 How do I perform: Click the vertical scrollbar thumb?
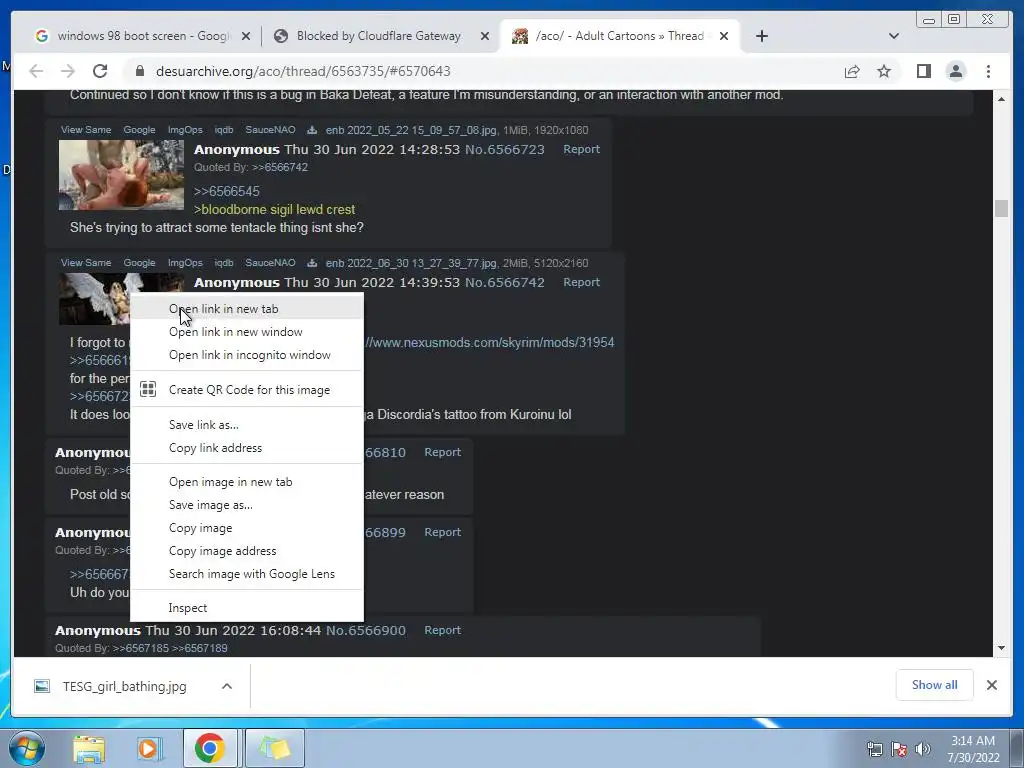pos(1002,209)
